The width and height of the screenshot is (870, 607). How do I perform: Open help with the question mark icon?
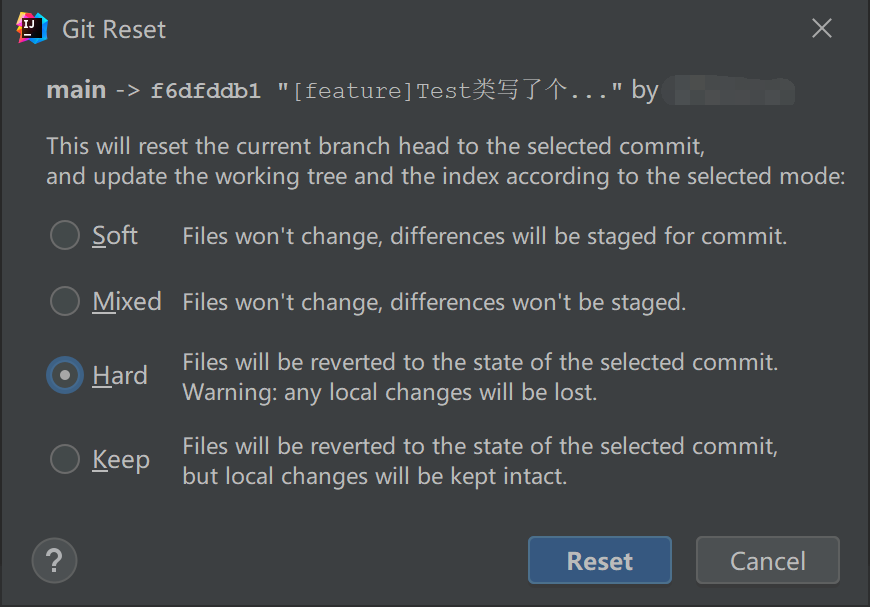click(x=54, y=560)
